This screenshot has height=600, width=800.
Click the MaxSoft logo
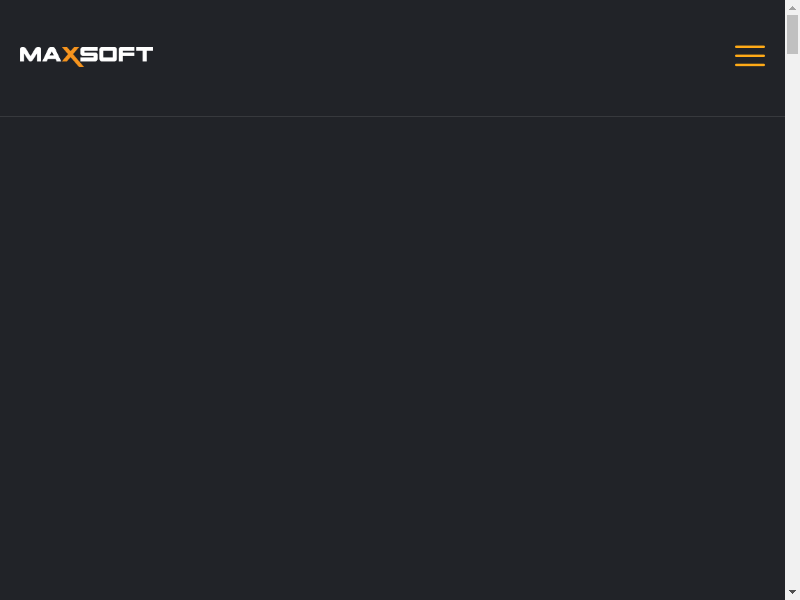pyautogui.click(x=86, y=55)
